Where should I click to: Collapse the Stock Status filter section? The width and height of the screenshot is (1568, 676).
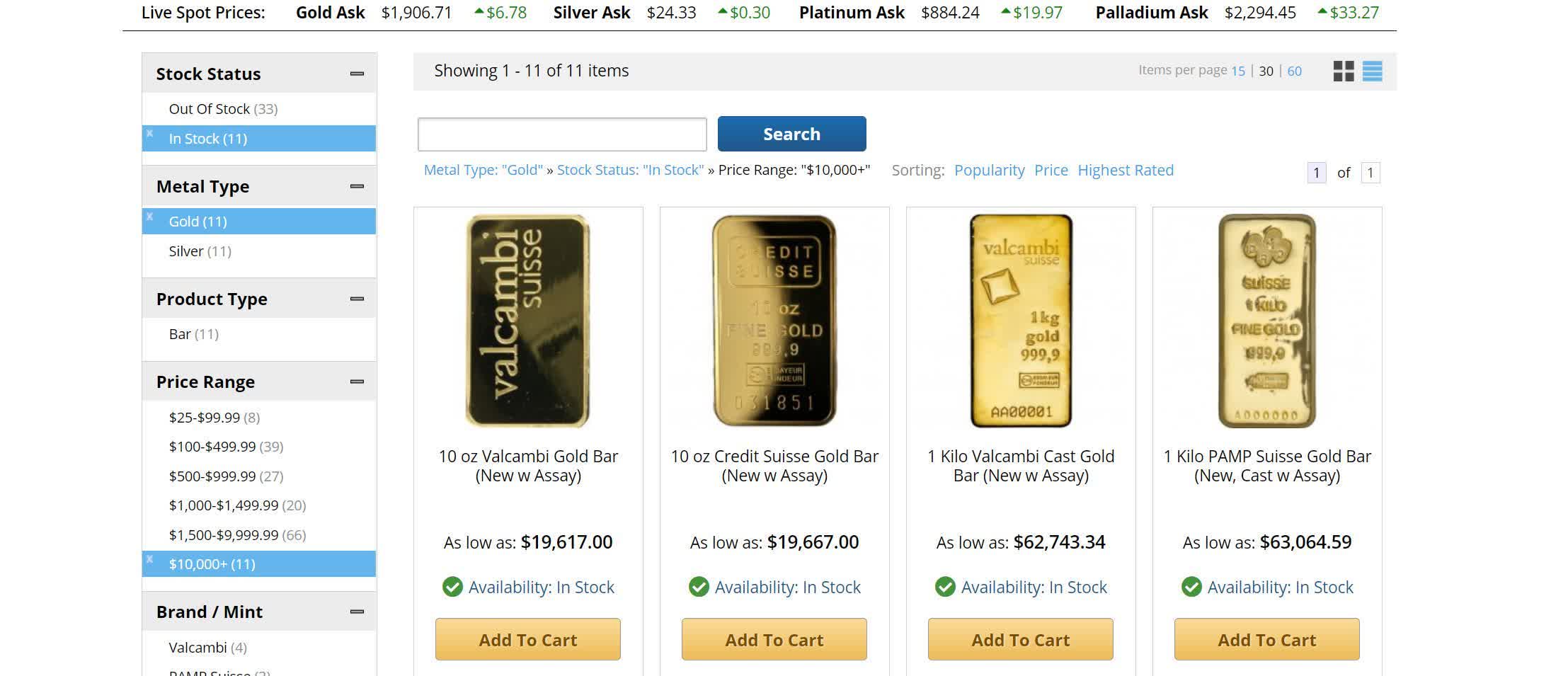(x=357, y=74)
